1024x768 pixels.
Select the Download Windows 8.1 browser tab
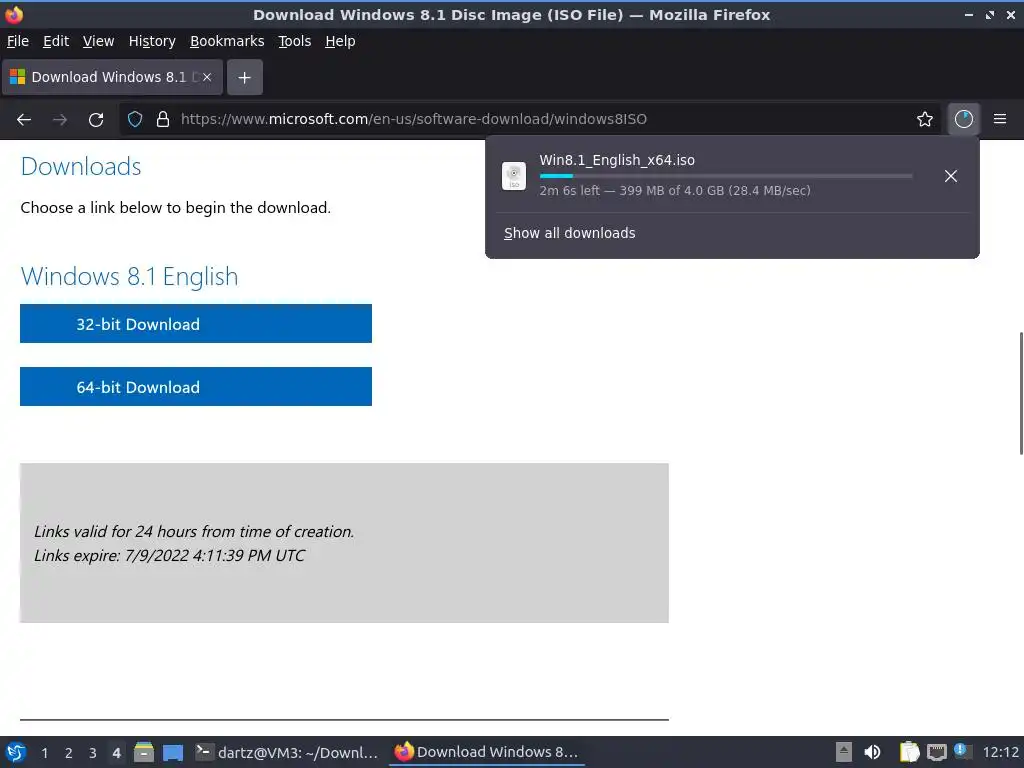click(x=112, y=77)
